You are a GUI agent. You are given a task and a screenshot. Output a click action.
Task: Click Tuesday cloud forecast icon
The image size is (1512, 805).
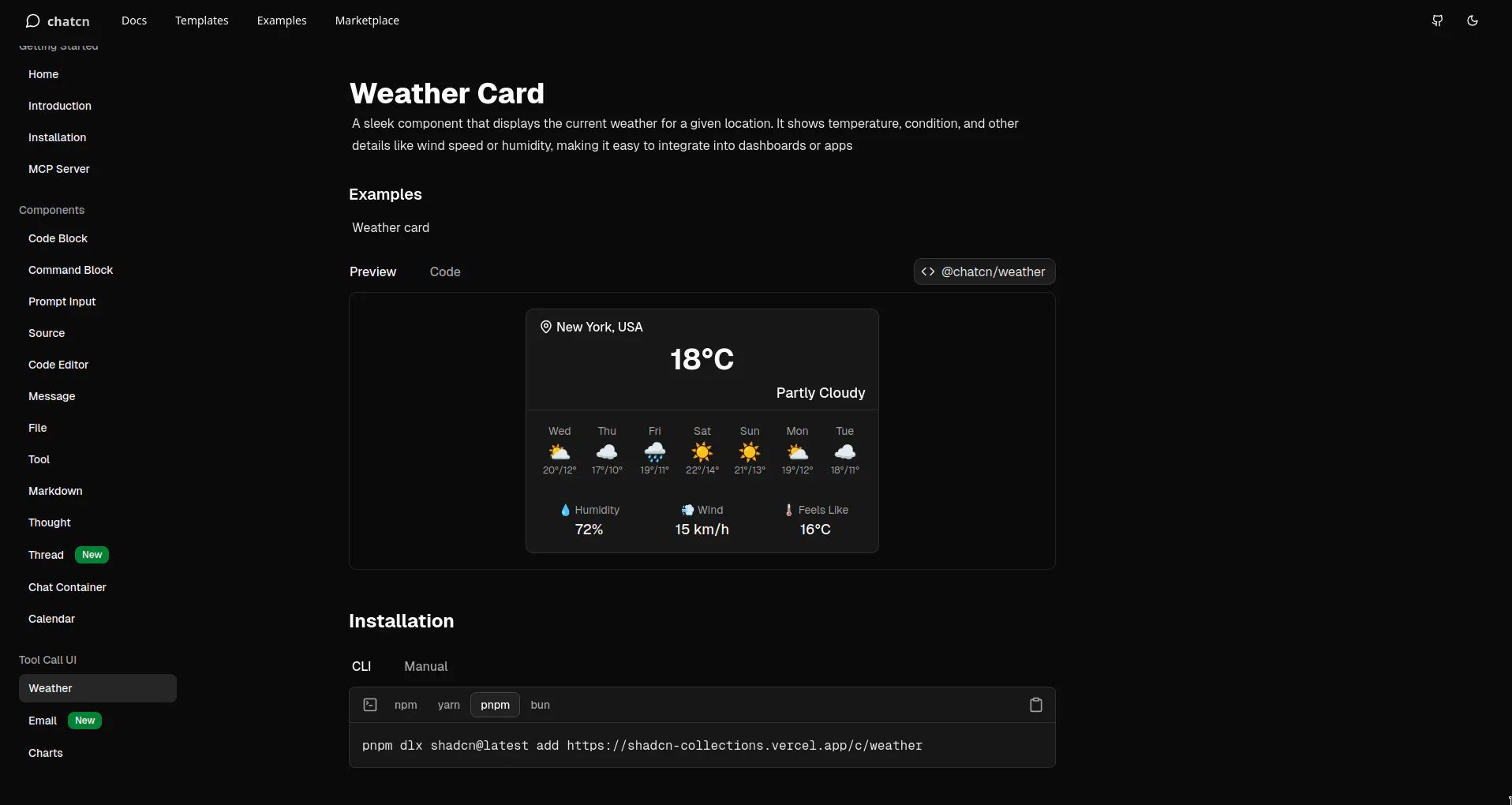click(x=845, y=452)
